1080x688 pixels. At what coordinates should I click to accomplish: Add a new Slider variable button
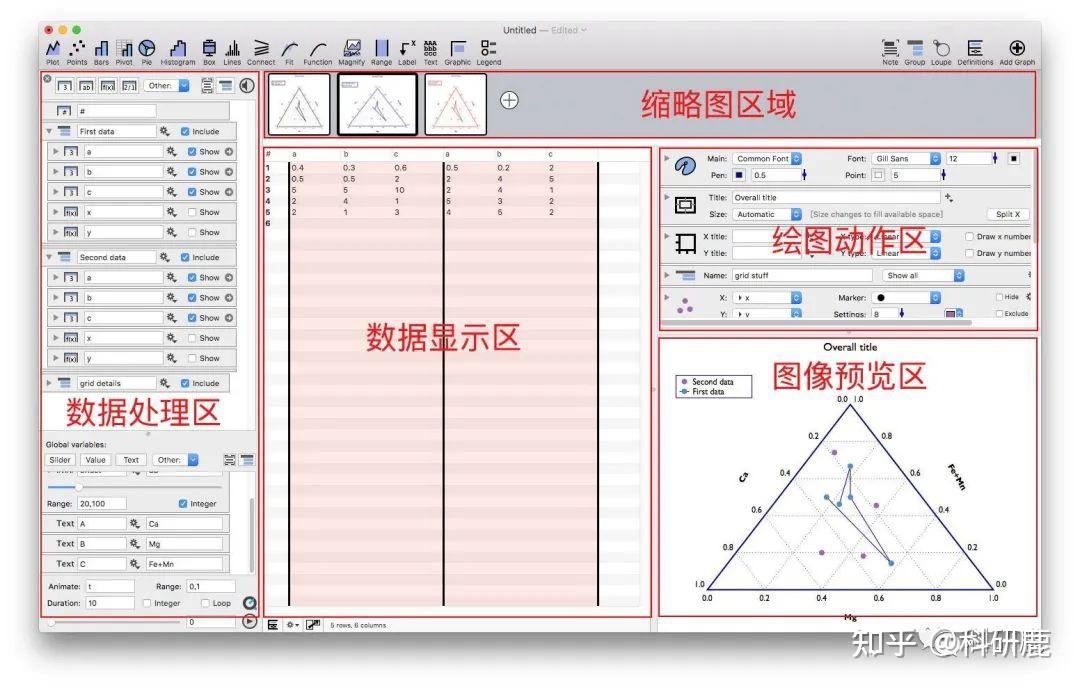click(59, 459)
